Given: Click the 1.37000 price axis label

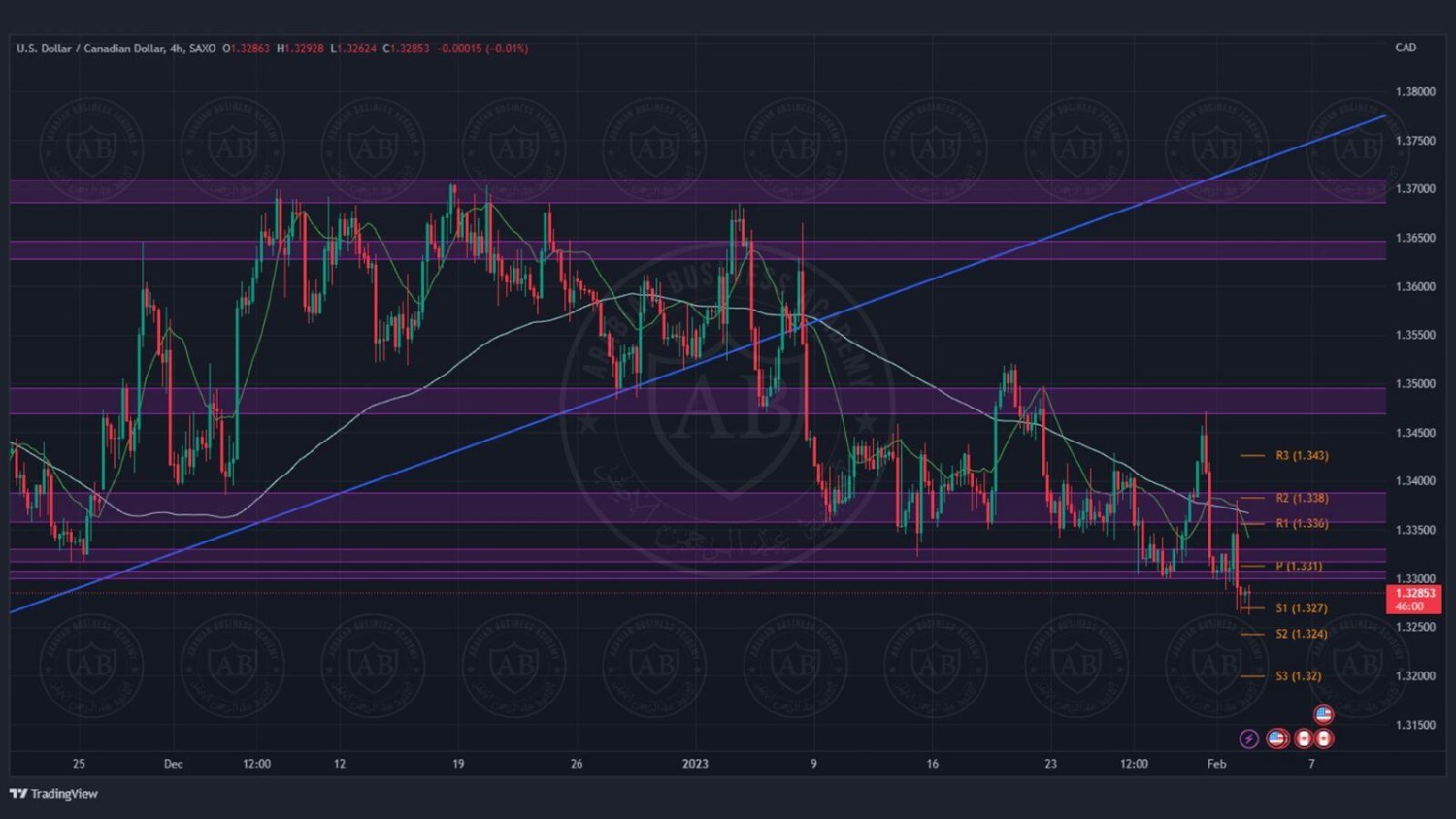Looking at the screenshot, I should pyautogui.click(x=1415, y=189).
